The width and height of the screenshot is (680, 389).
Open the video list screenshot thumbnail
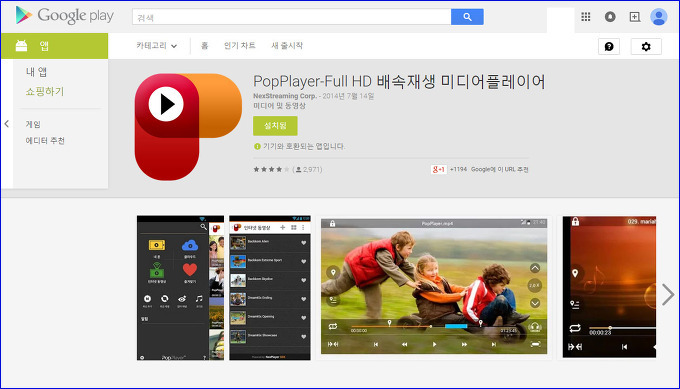point(270,288)
